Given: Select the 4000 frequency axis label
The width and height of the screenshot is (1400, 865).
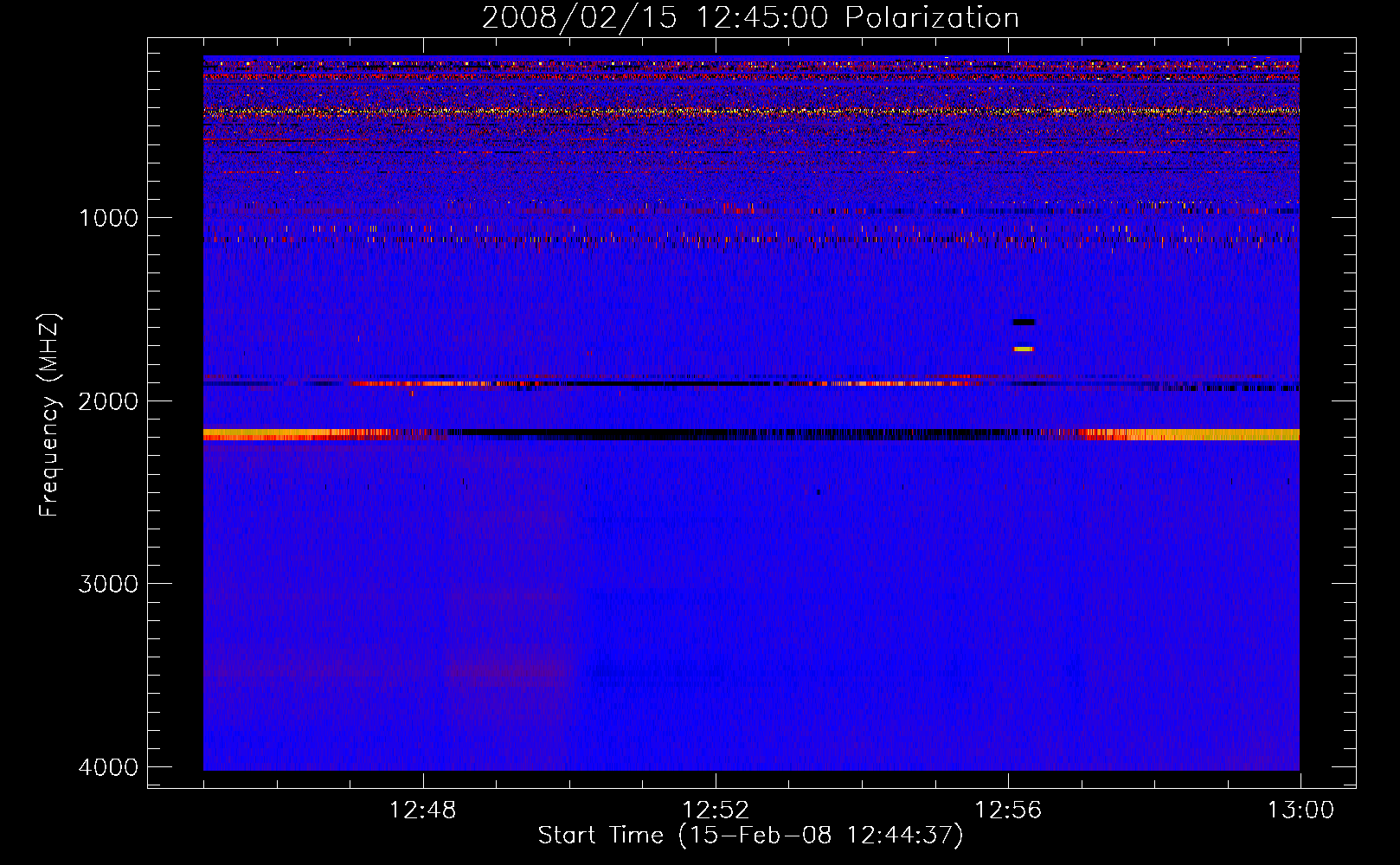Looking at the screenshot, I should [x=108, y=767].
